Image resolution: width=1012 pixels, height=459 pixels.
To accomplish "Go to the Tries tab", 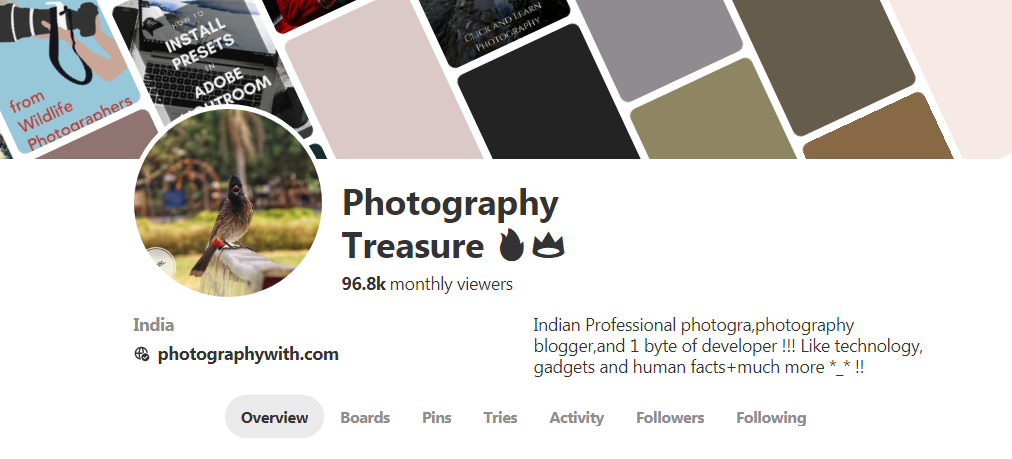I will (500, 417).
